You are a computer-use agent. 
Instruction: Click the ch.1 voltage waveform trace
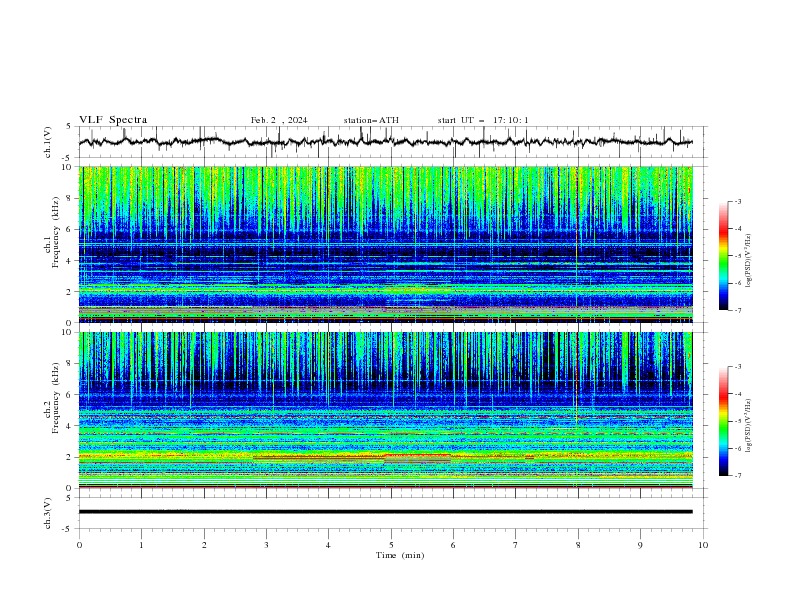pos(385,142)
